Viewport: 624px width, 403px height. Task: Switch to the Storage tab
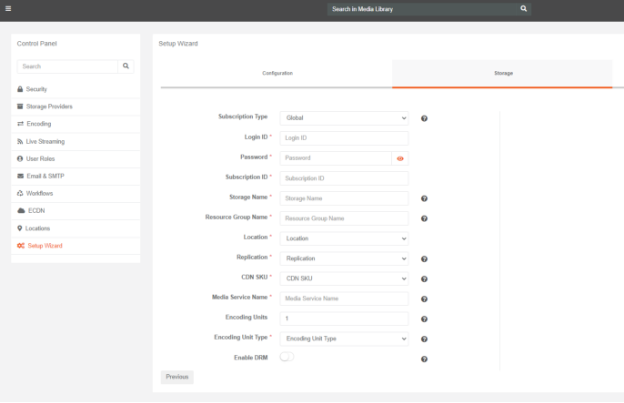click(x=502, y=73)
